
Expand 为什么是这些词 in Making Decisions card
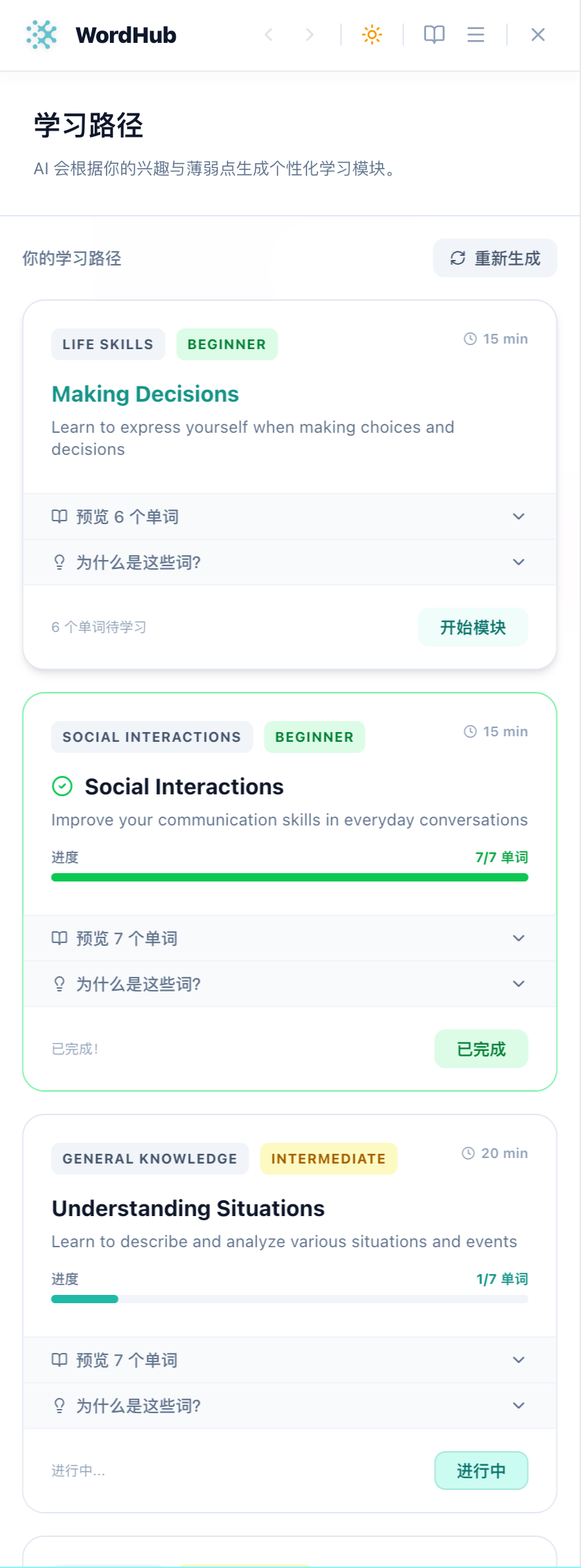290,562
